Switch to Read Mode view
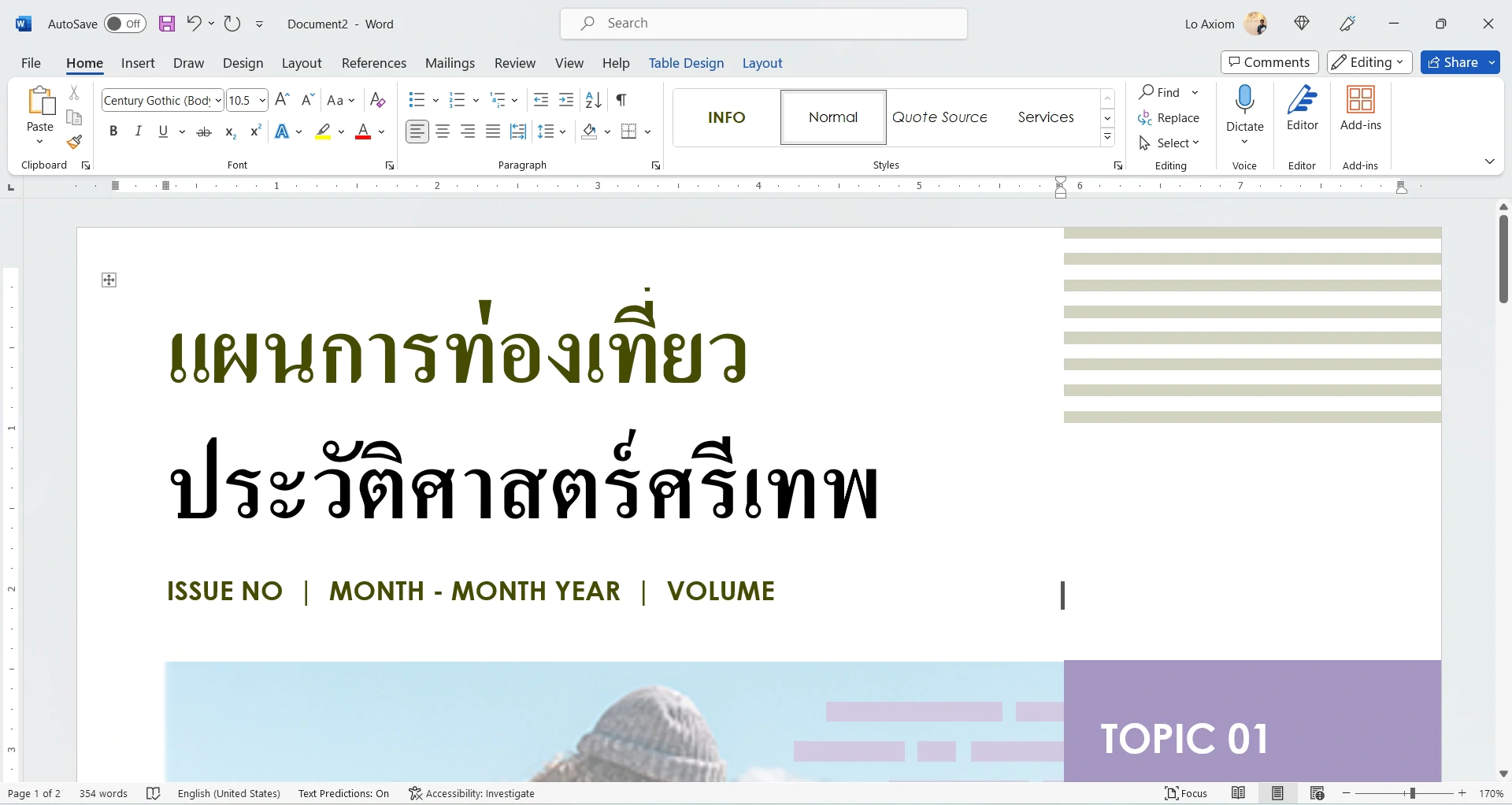Viewport: 1512px width, 805px height. click(1239, 793)
